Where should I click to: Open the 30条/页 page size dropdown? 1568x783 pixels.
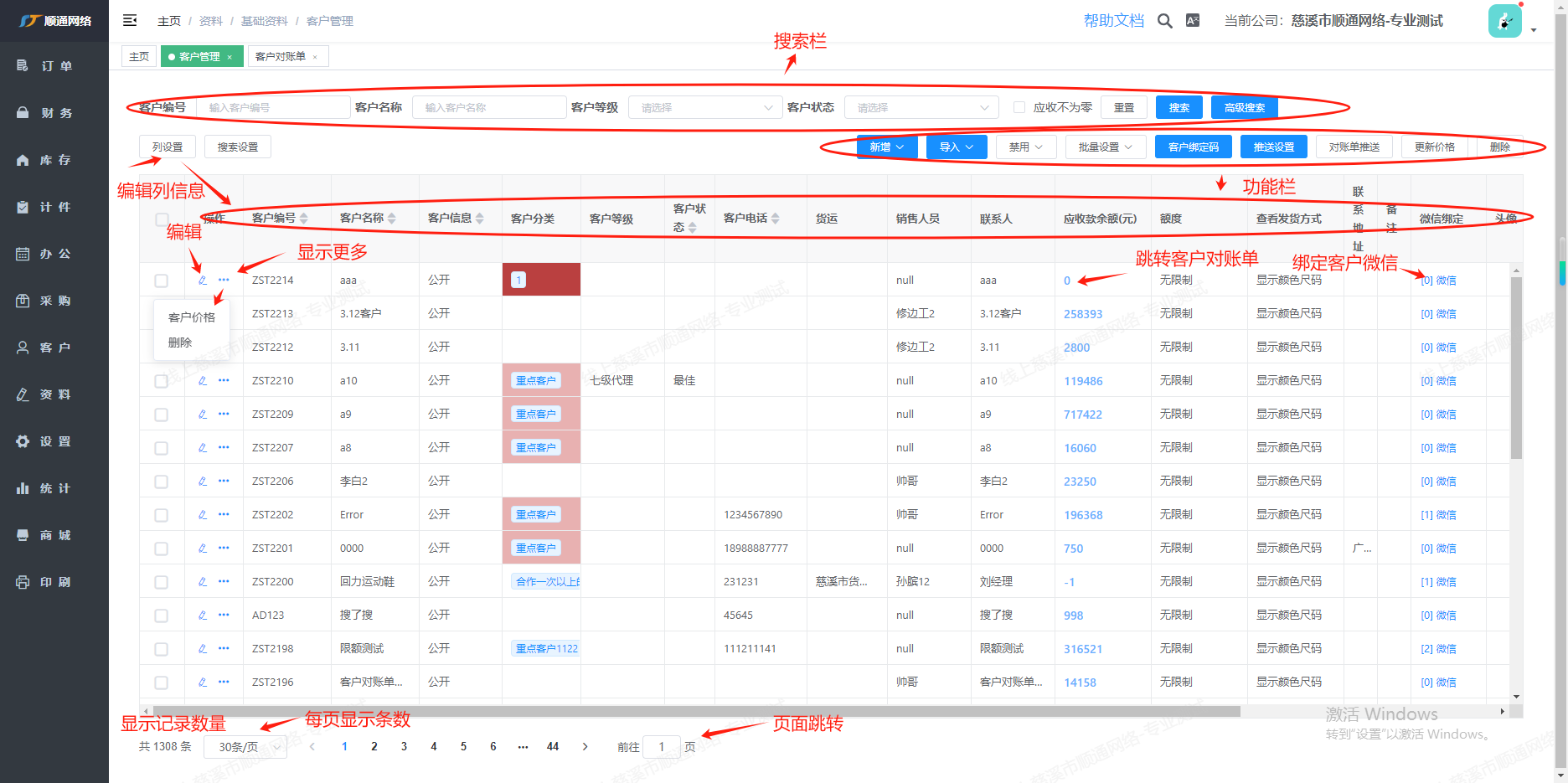pos(245,746)
